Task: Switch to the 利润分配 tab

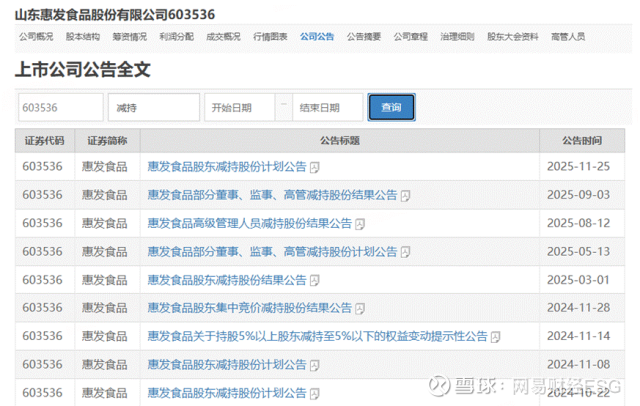Action: click(177, 37)
